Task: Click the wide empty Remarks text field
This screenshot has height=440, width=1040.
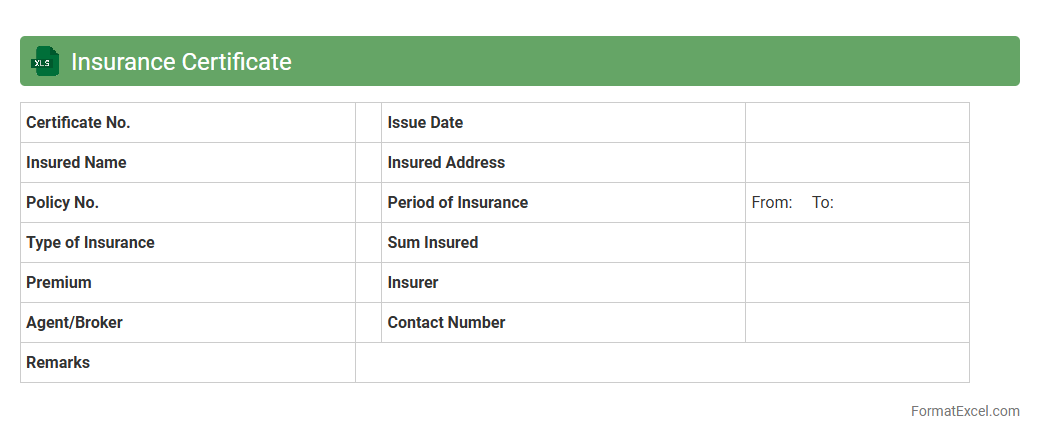Action: [x=662, y=363]
